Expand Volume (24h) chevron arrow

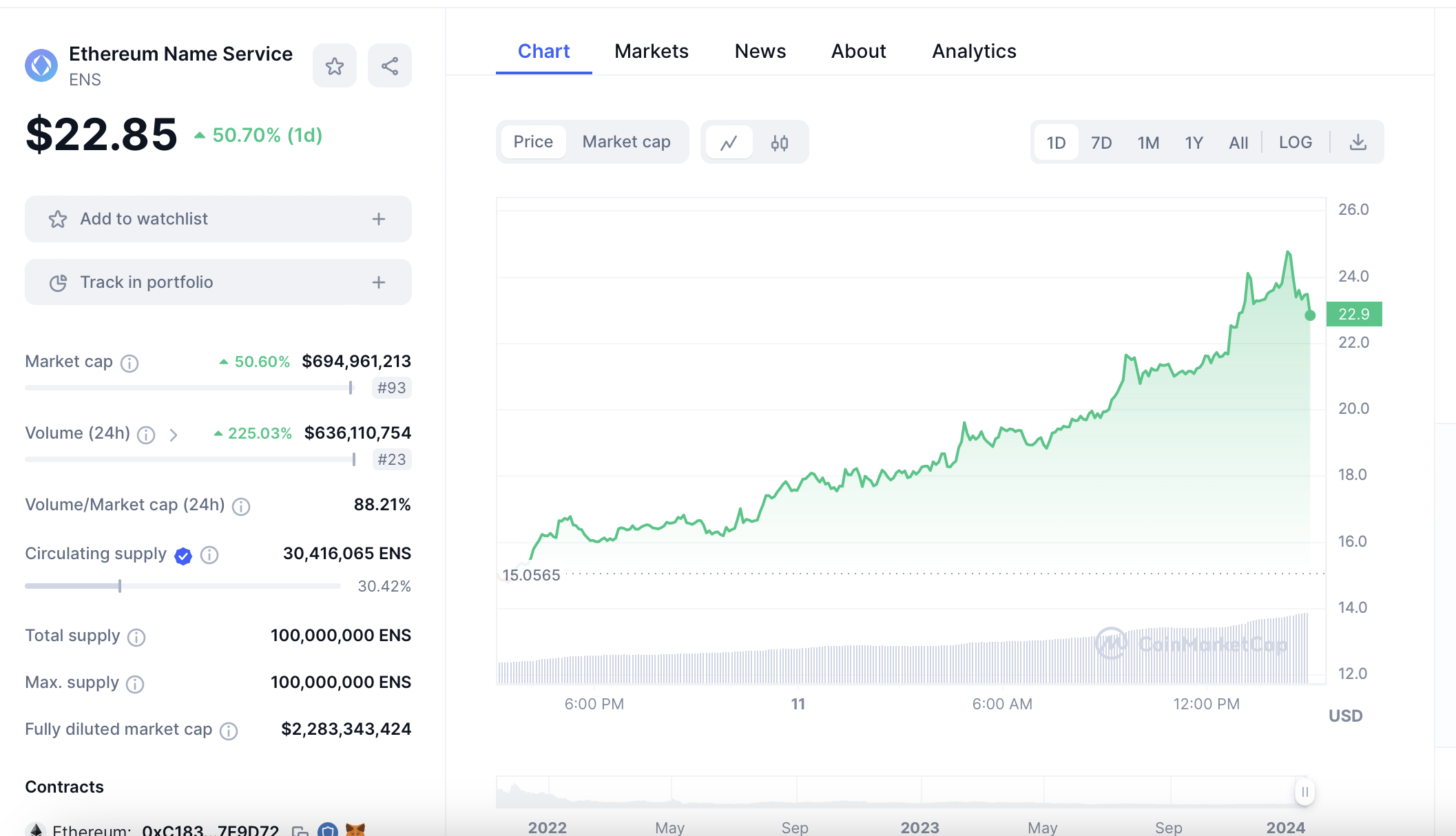pos(174,435)
